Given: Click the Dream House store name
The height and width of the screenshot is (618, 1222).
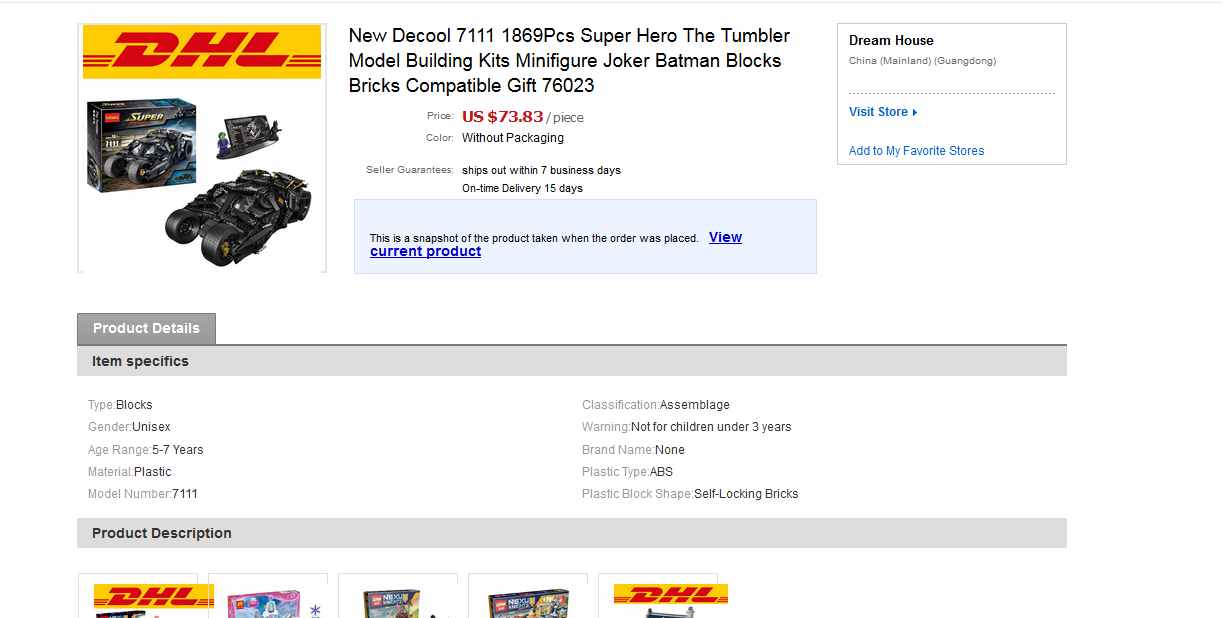Looking at the screenshot, I should (x=891, y=40).
